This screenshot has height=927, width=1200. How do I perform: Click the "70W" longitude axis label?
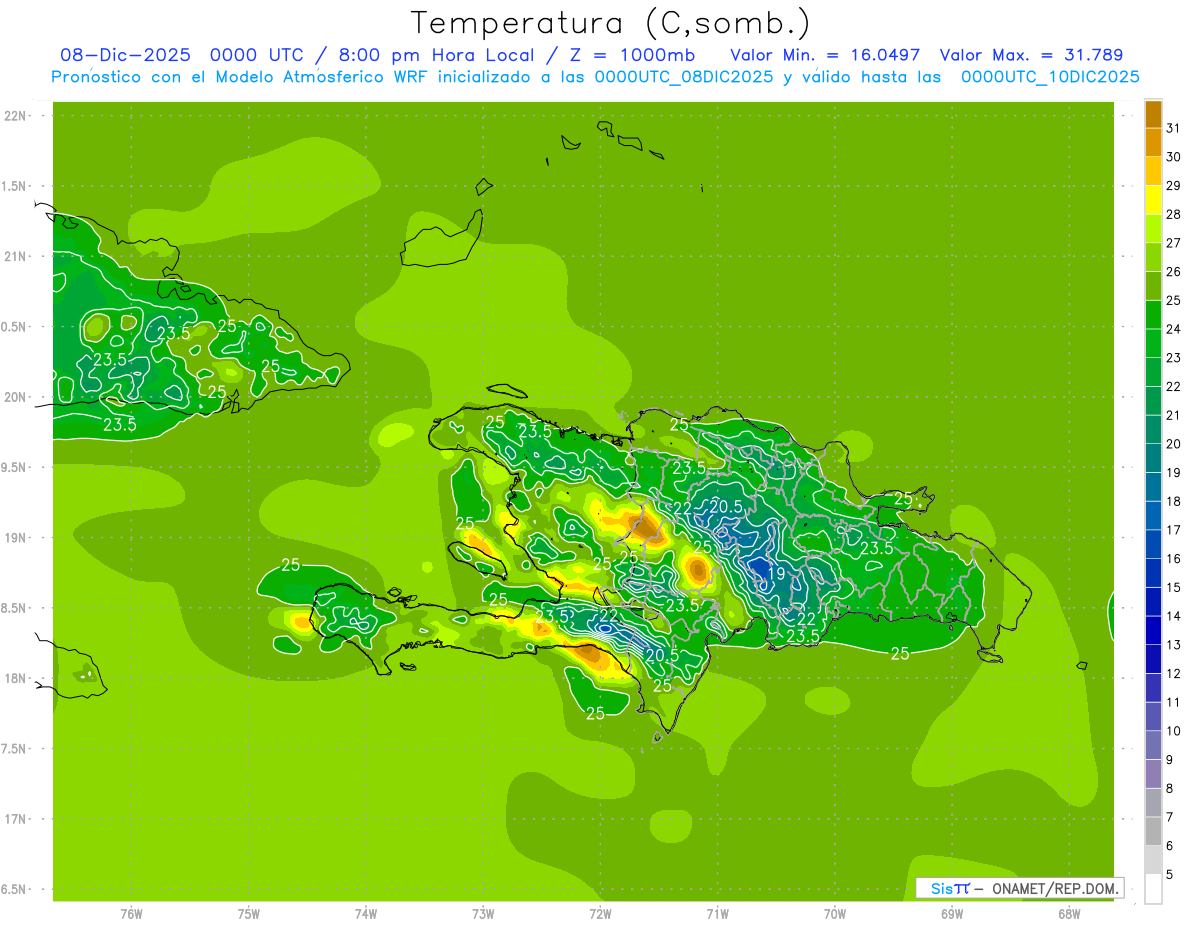point(835,914)
